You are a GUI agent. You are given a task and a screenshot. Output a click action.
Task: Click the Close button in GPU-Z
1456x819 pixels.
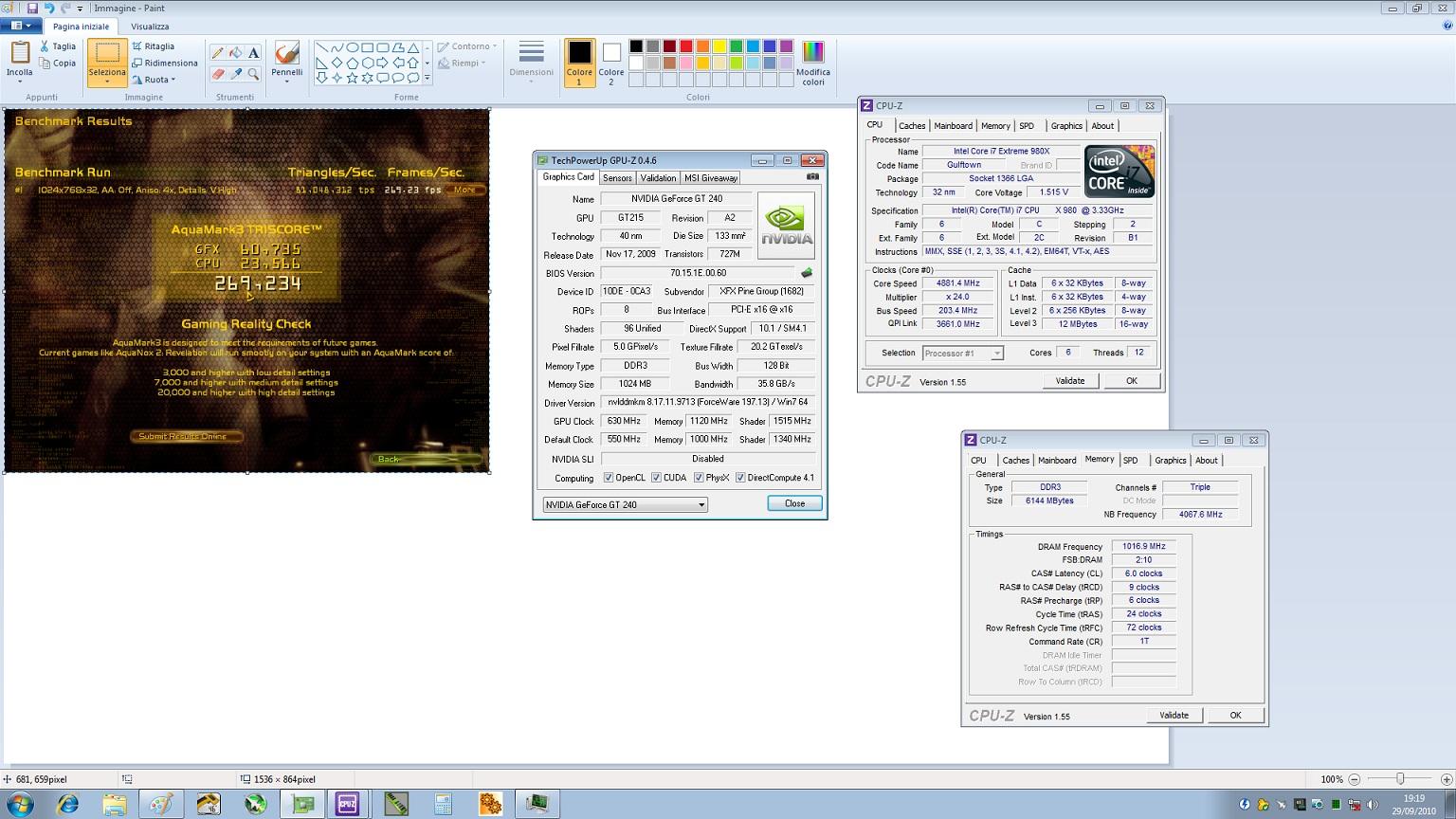point(794,503)
